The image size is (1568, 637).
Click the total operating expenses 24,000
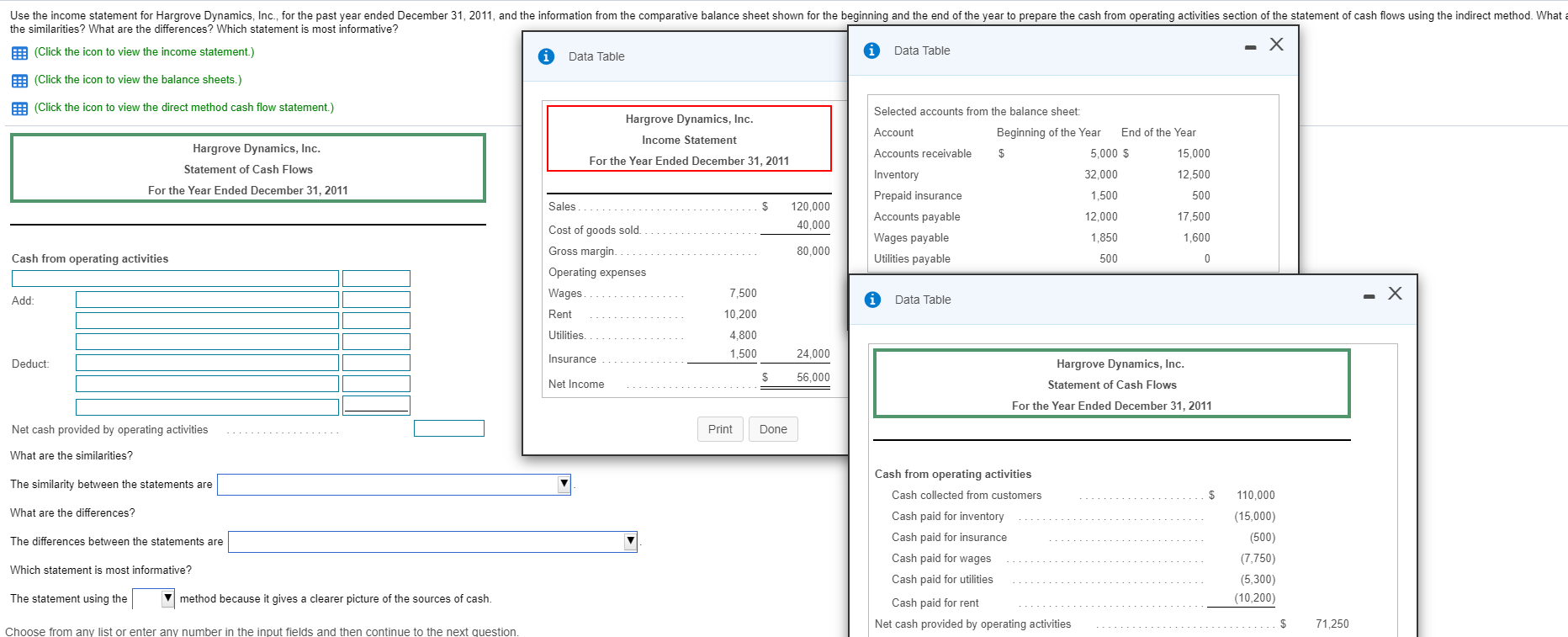click(813, 354)
